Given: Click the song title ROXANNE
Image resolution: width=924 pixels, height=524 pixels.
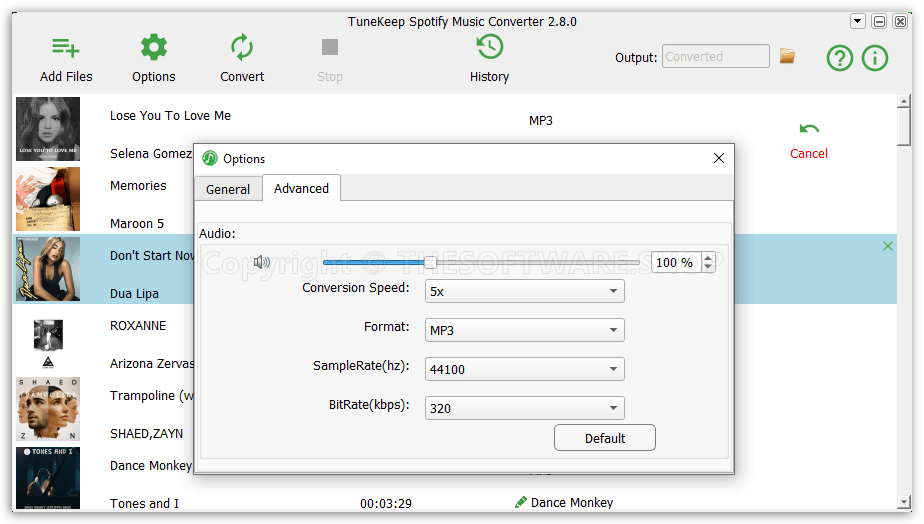Looking at the screenshot, I should click(x=138, y=325).
